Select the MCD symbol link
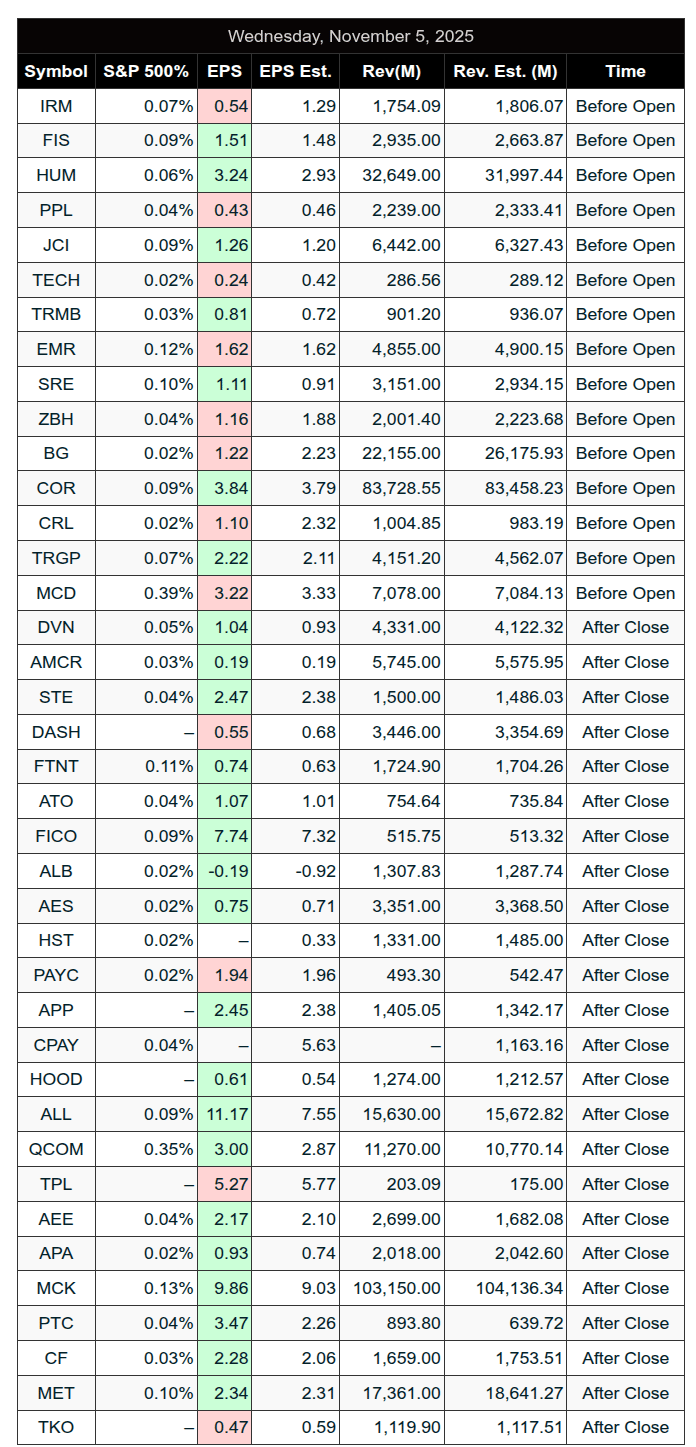This screenshot has width=696, height=1447. (x=56, y=593)
